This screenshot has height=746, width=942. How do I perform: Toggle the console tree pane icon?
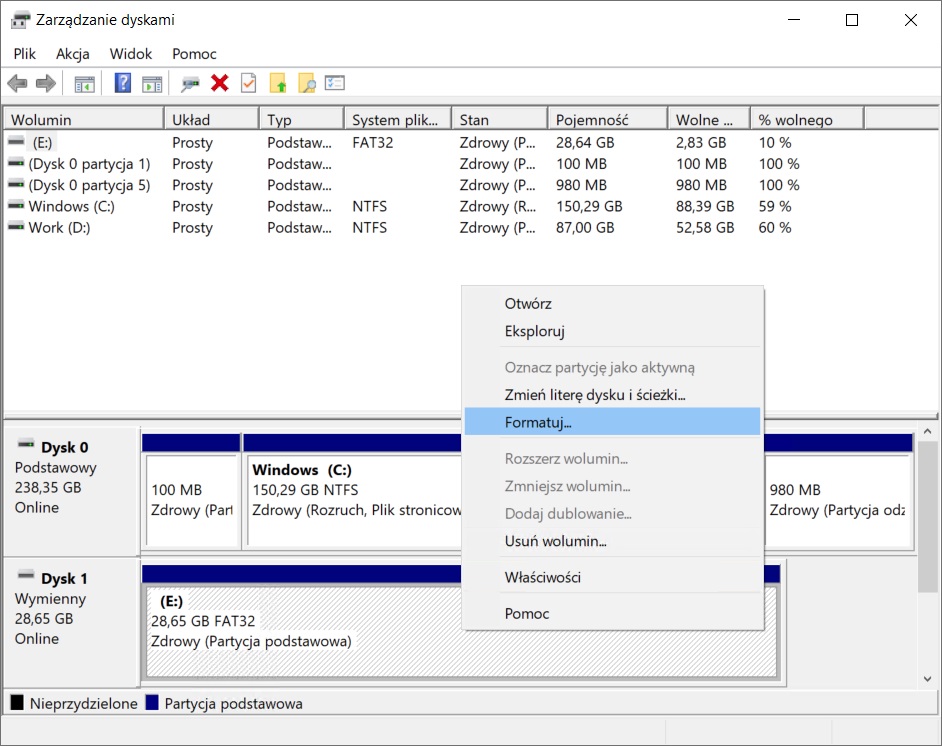pyautogui.click(x=85, y=84)
